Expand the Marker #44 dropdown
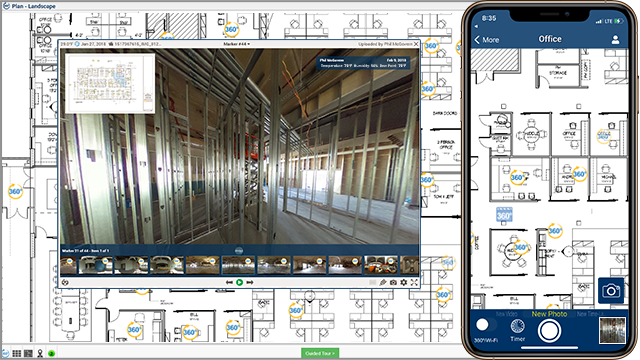This screenshot has width=640, height=360. tap(237, 44)
